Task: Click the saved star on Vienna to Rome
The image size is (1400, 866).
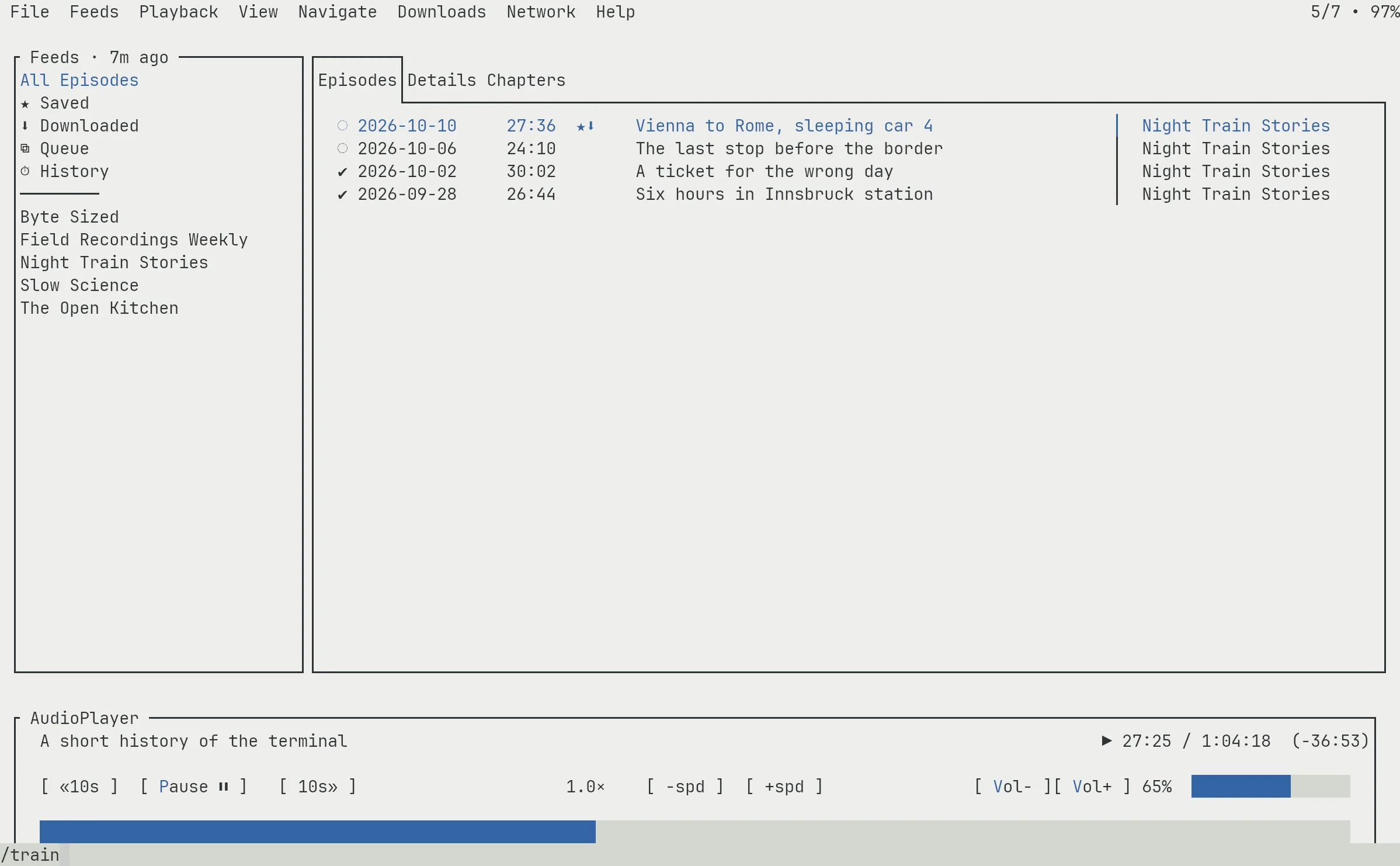Action: click(581, 126)
